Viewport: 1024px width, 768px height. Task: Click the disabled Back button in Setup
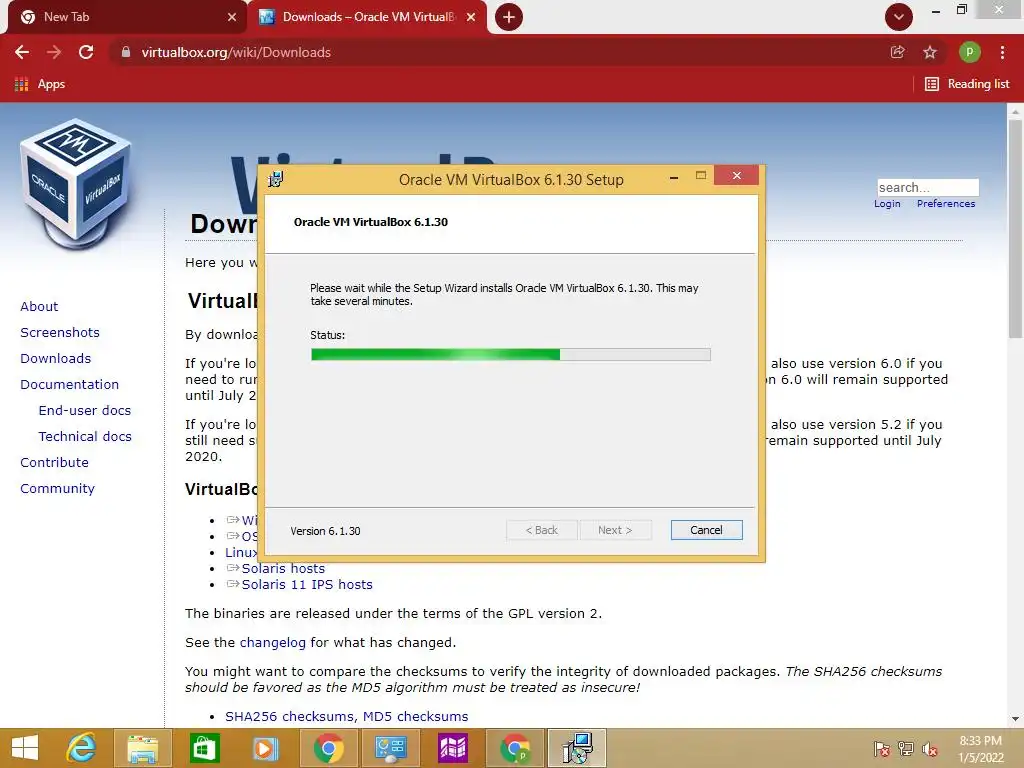pyautogui.click(x=541, y=530)
